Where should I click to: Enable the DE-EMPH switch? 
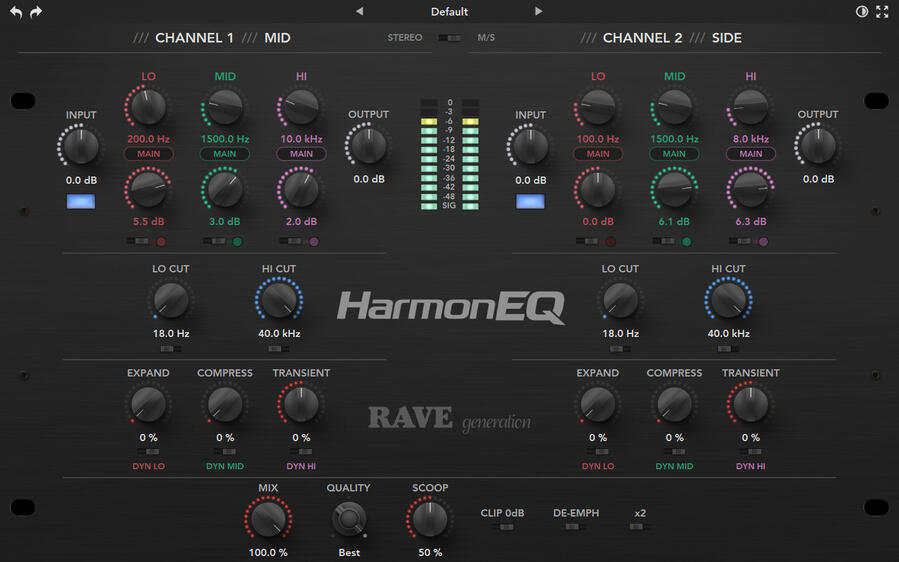(x=576, y=527)
